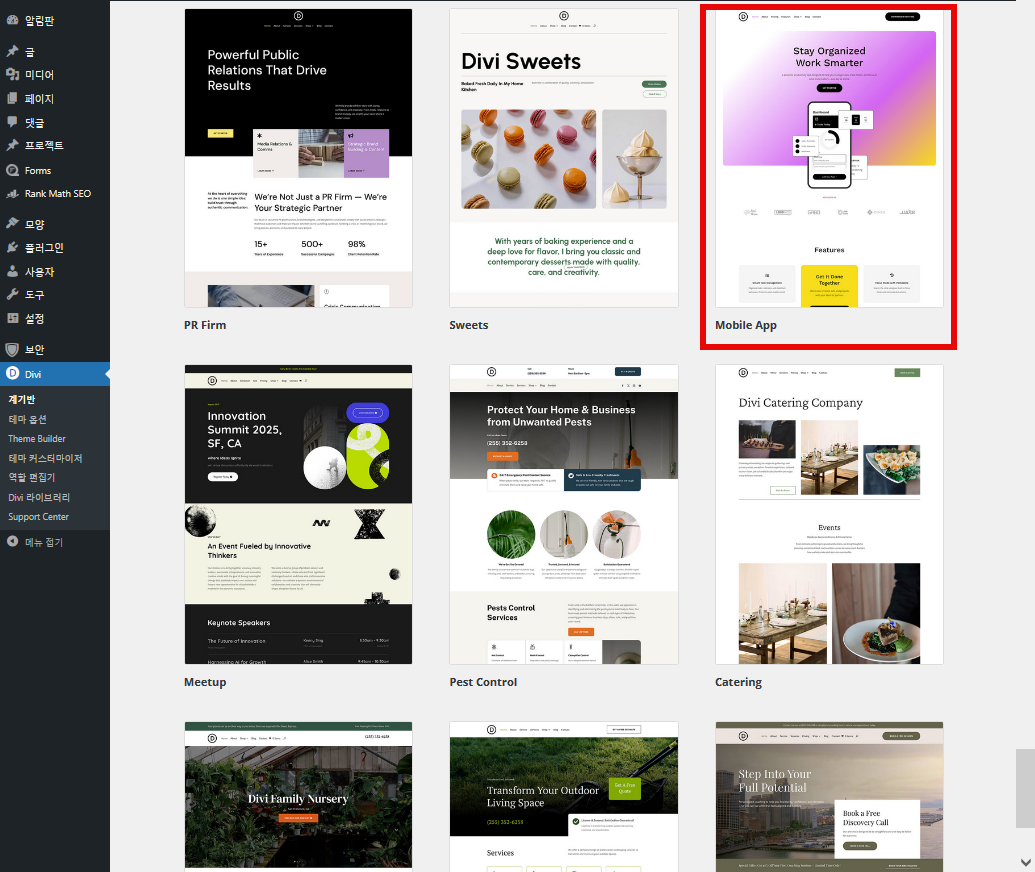The image size is (1035, 872).
Task: Click the pages icon beside 페이지
Action: pos(12,98)
